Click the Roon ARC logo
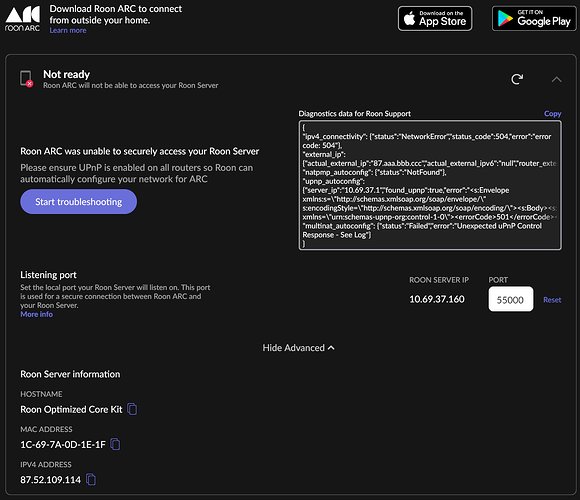Viewport: 580px width, 500px height. 23,18
